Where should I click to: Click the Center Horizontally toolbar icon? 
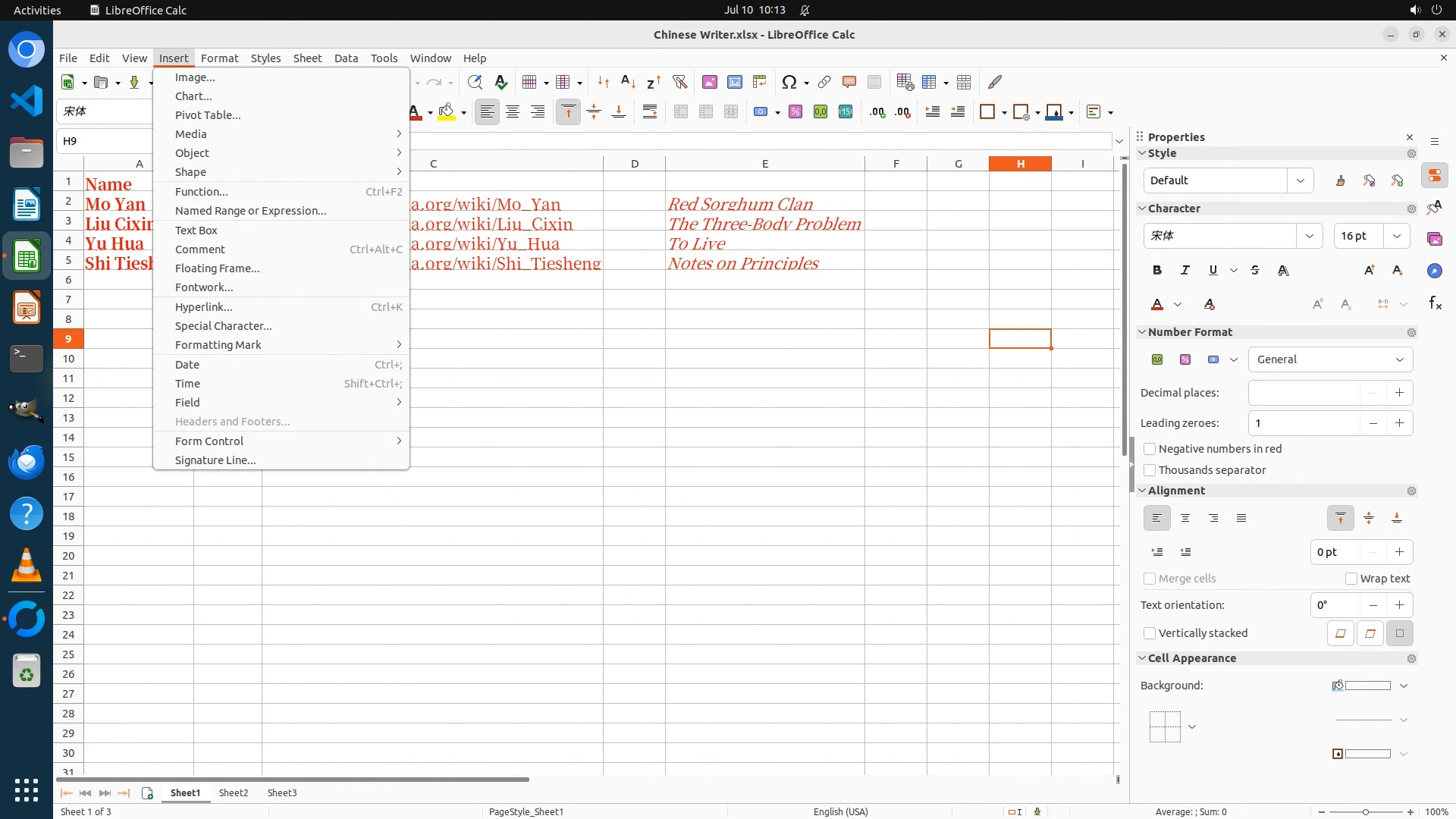[513, 112]
